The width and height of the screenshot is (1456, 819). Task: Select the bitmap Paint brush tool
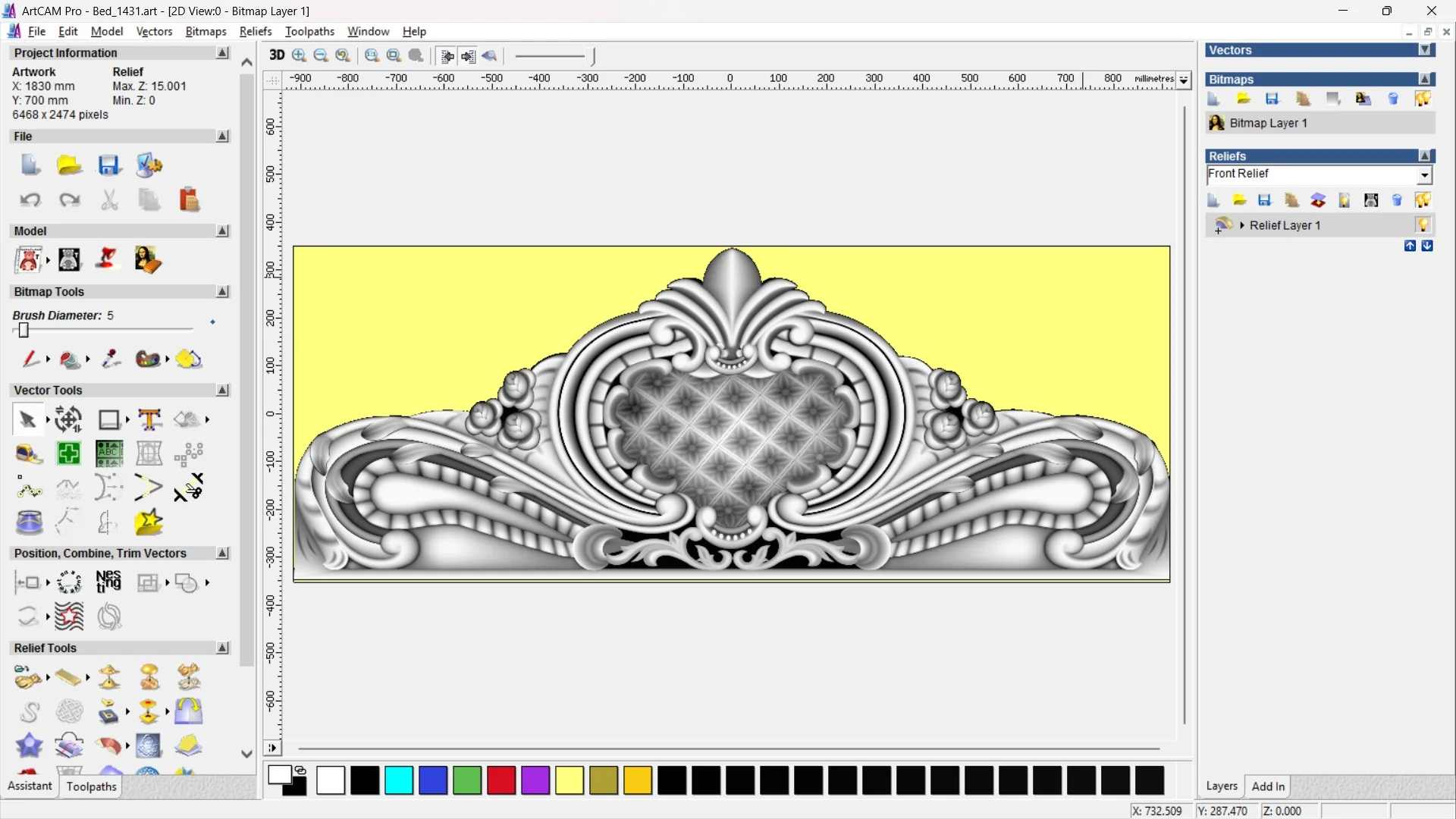(30, 359)
